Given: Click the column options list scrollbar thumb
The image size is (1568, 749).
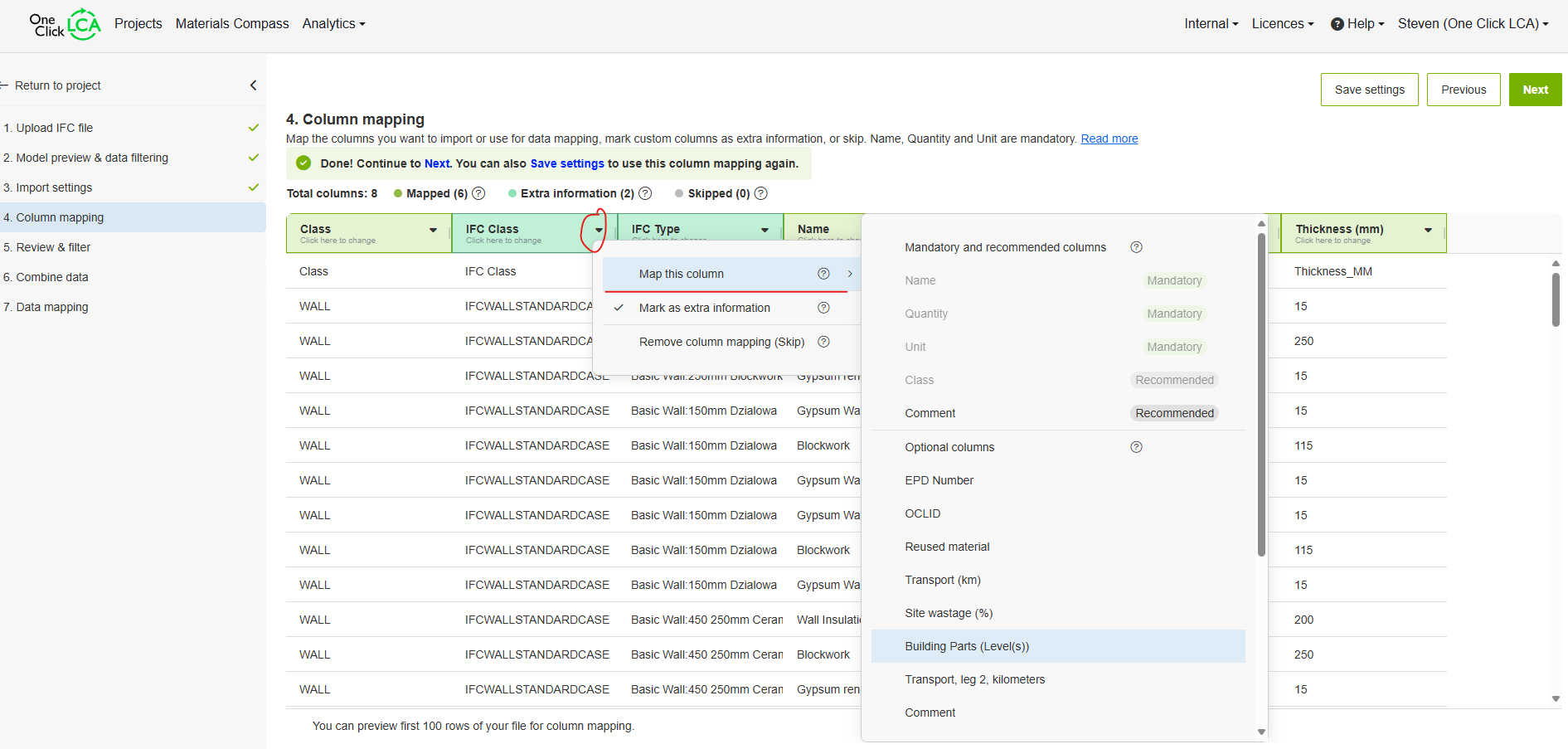Looking at the screenshot, I should coord(1261,394).
